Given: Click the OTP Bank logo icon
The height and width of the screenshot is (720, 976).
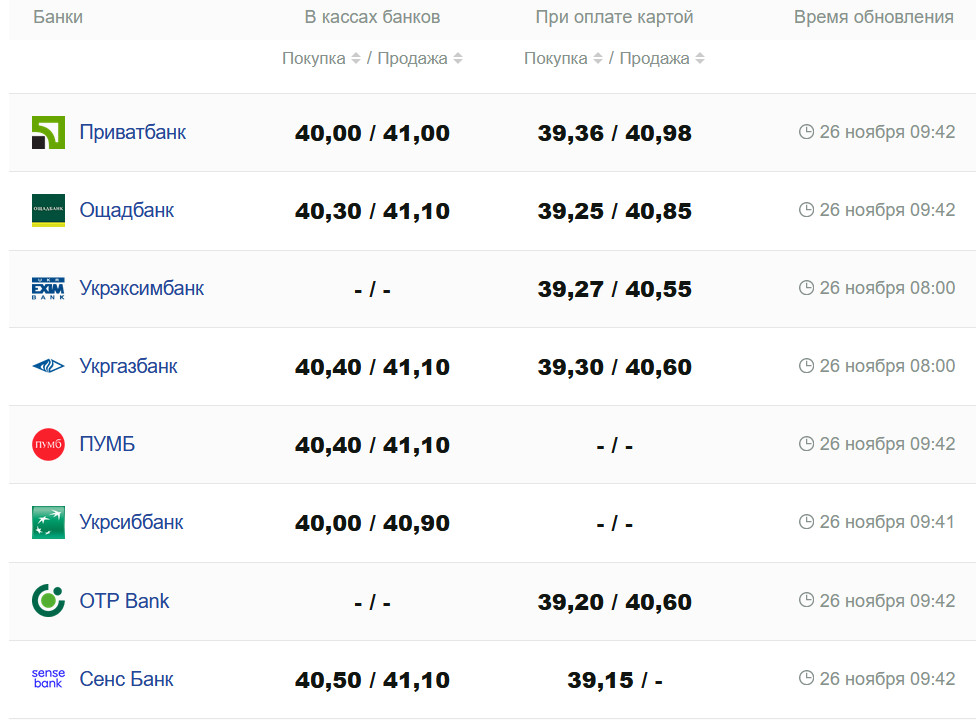Looking at the screenshot, I should (x=48, y=601).
